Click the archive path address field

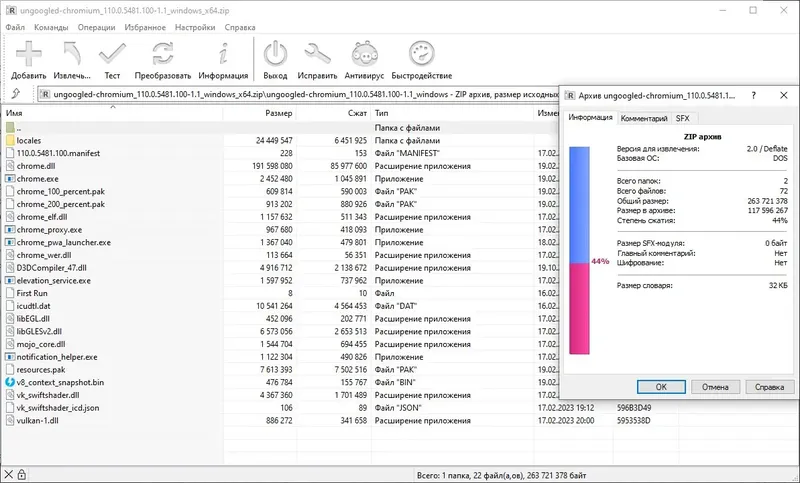pos(298,94)
